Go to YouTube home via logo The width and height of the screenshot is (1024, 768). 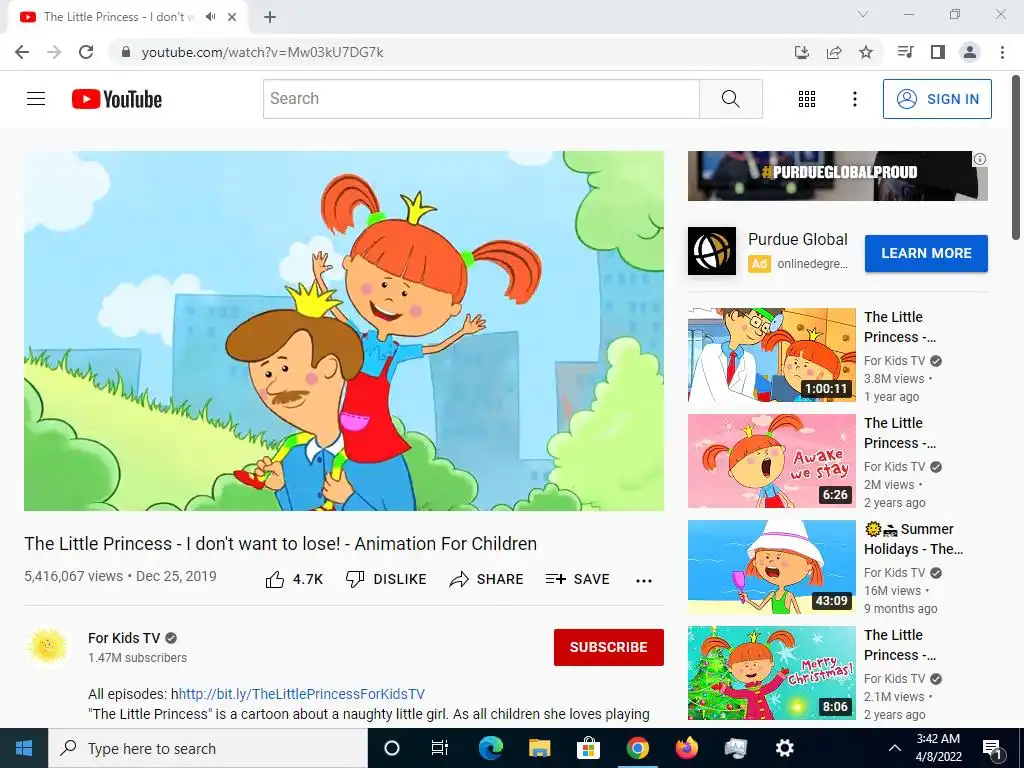point(117,99)
